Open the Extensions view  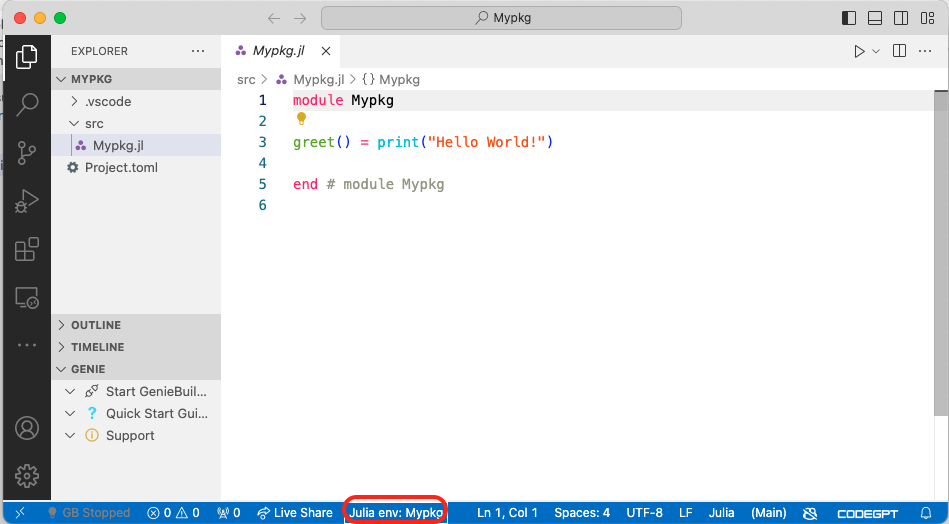click(27, 249)
